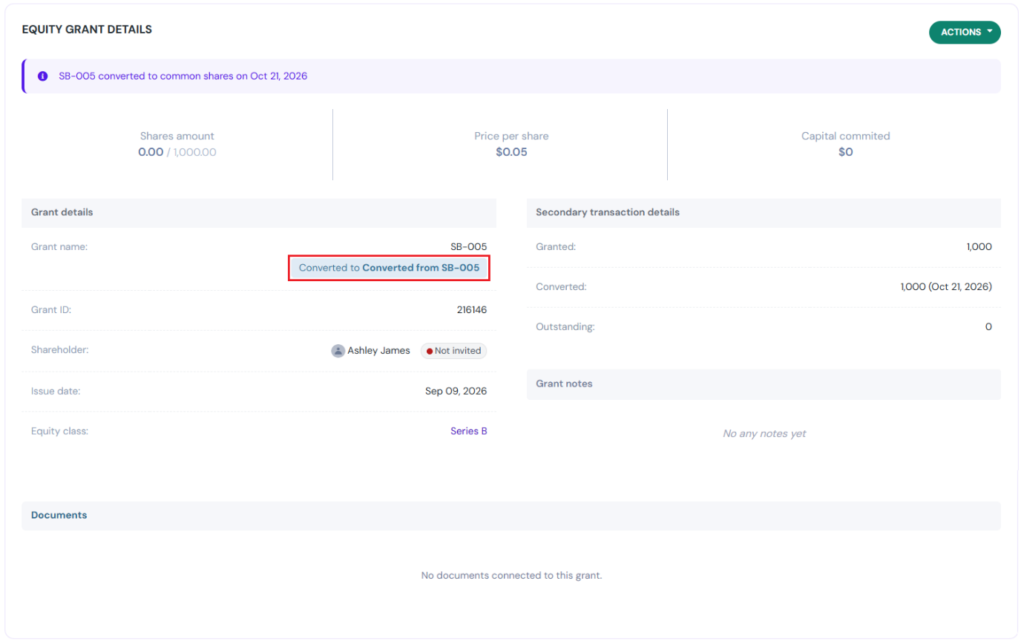Click Ashley James avatar icon

(338, 351)
